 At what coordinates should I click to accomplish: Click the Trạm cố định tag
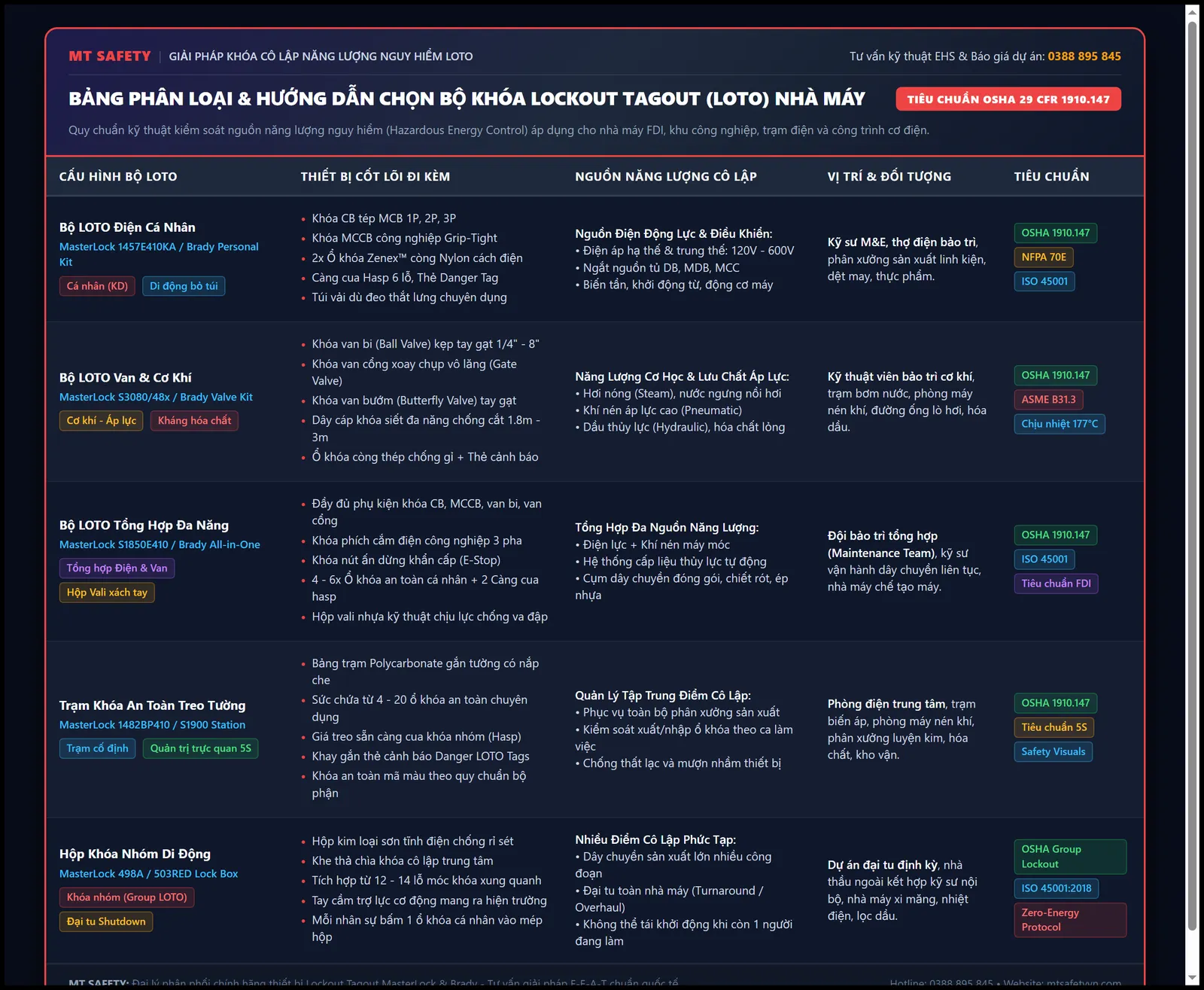point(97,748)
